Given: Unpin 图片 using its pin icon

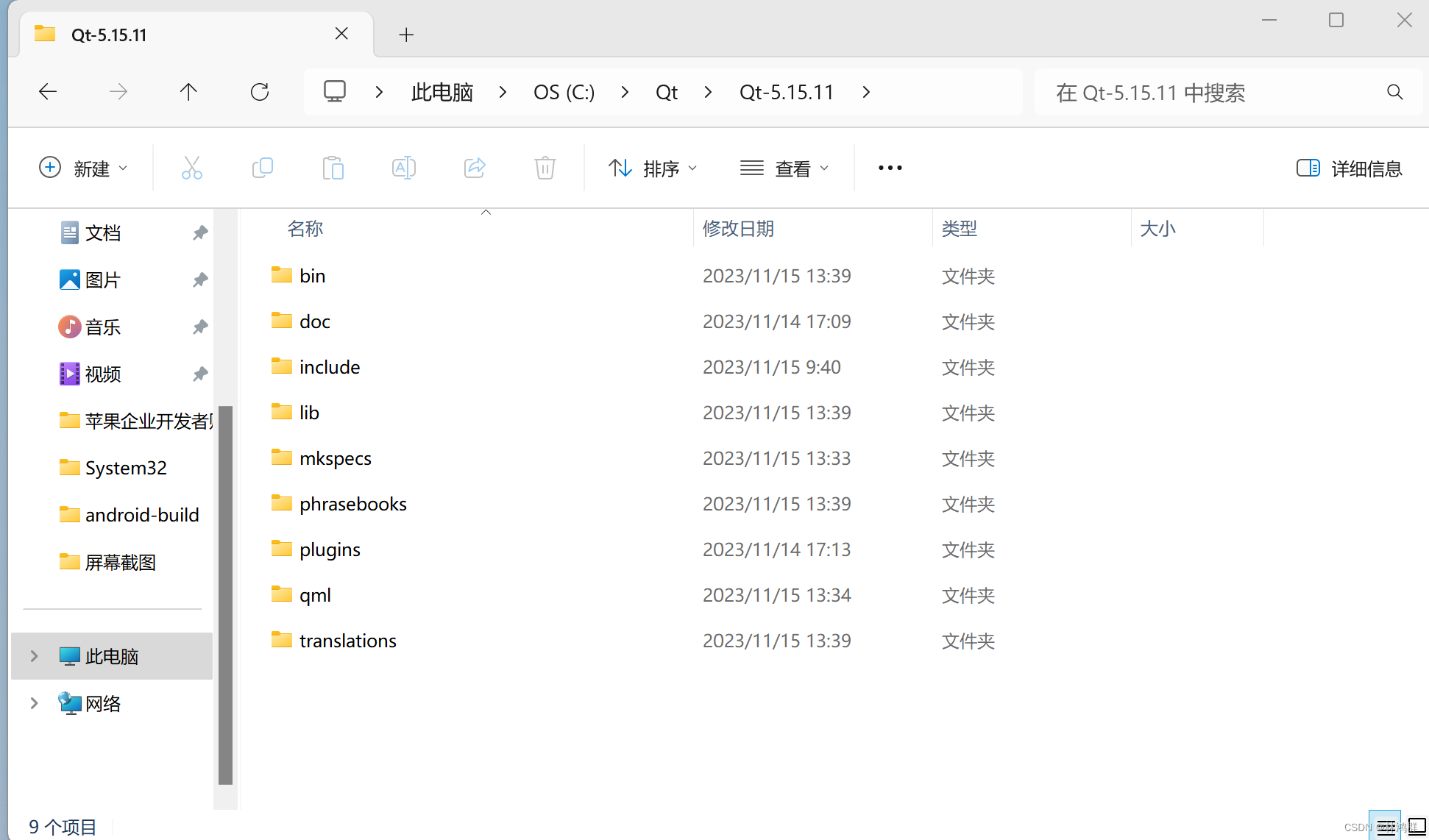Looking at the screenshot, I should (200, 280).
